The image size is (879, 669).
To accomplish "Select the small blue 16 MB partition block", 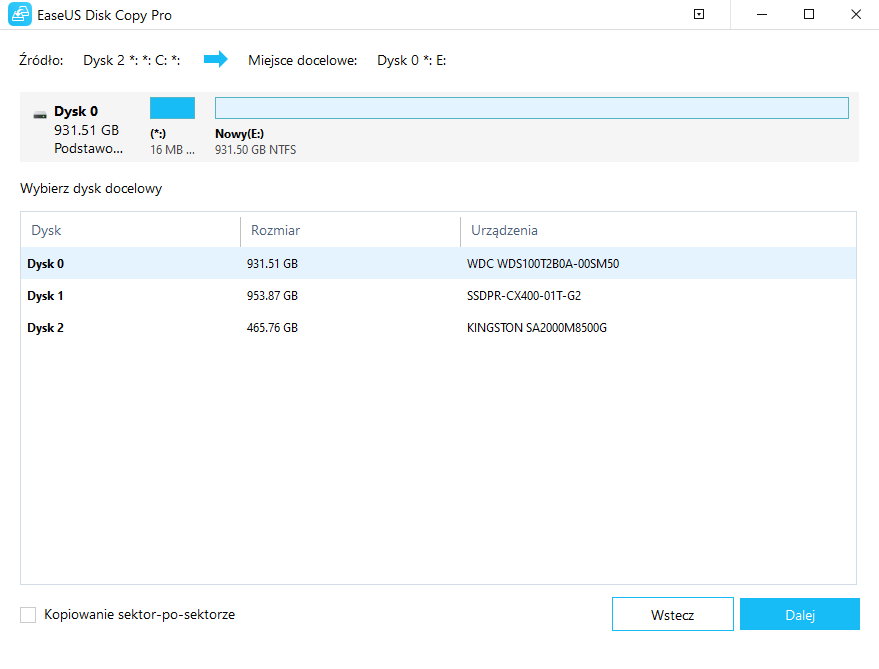I will [172, 108].
